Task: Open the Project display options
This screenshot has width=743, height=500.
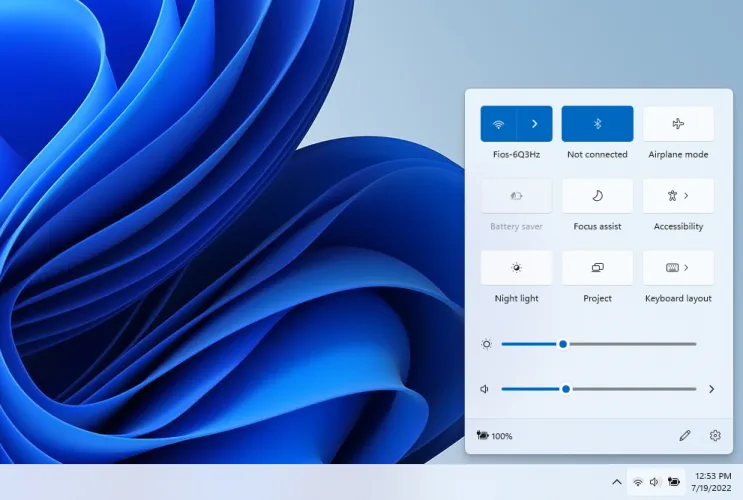Action: point(597,268)
